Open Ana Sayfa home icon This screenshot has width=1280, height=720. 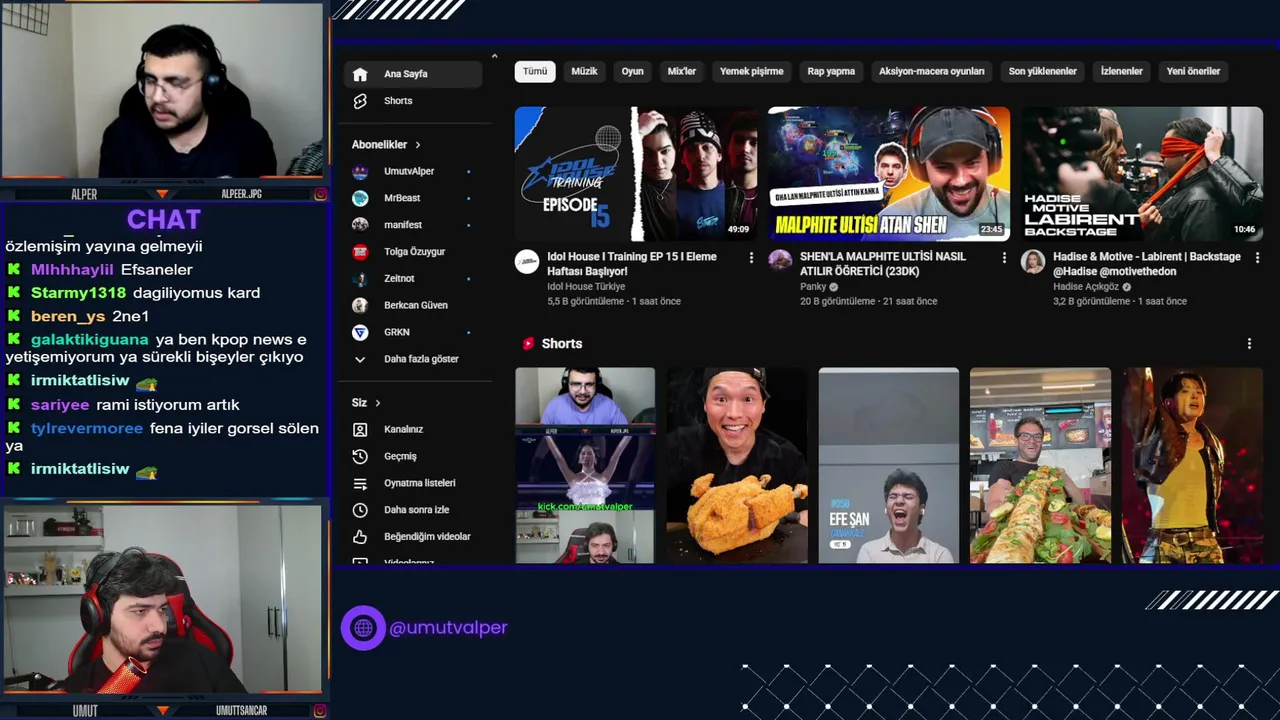[x=360, y=74]
